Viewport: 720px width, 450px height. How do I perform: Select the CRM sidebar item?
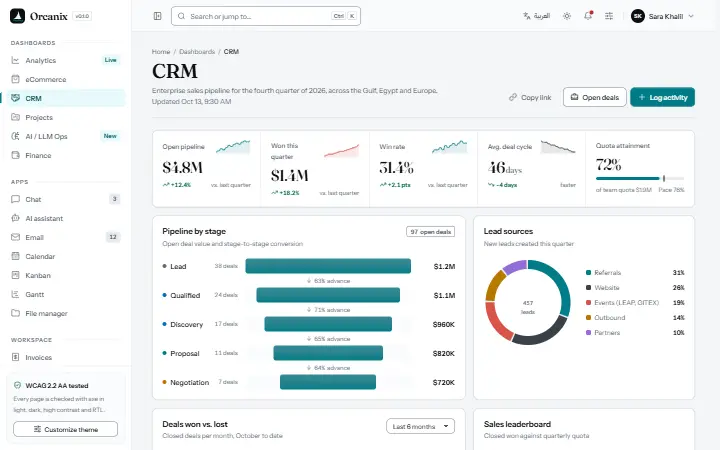pyautogui.click(x=65, y=98)
